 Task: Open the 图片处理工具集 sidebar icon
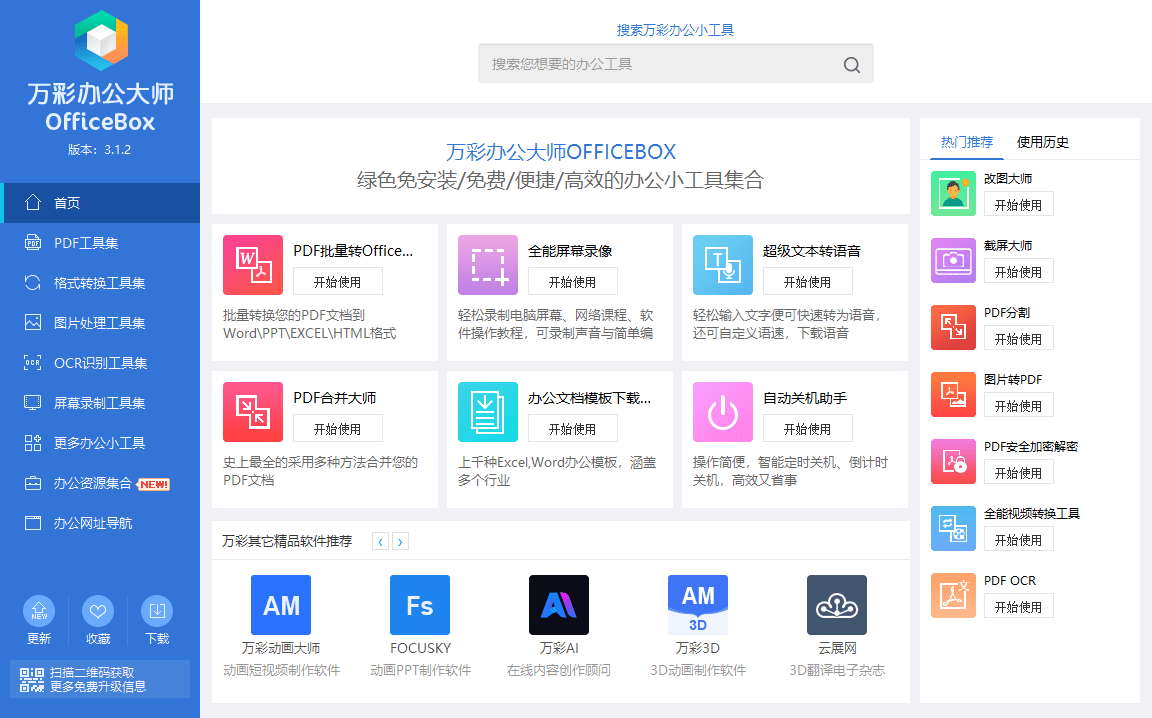31,322
